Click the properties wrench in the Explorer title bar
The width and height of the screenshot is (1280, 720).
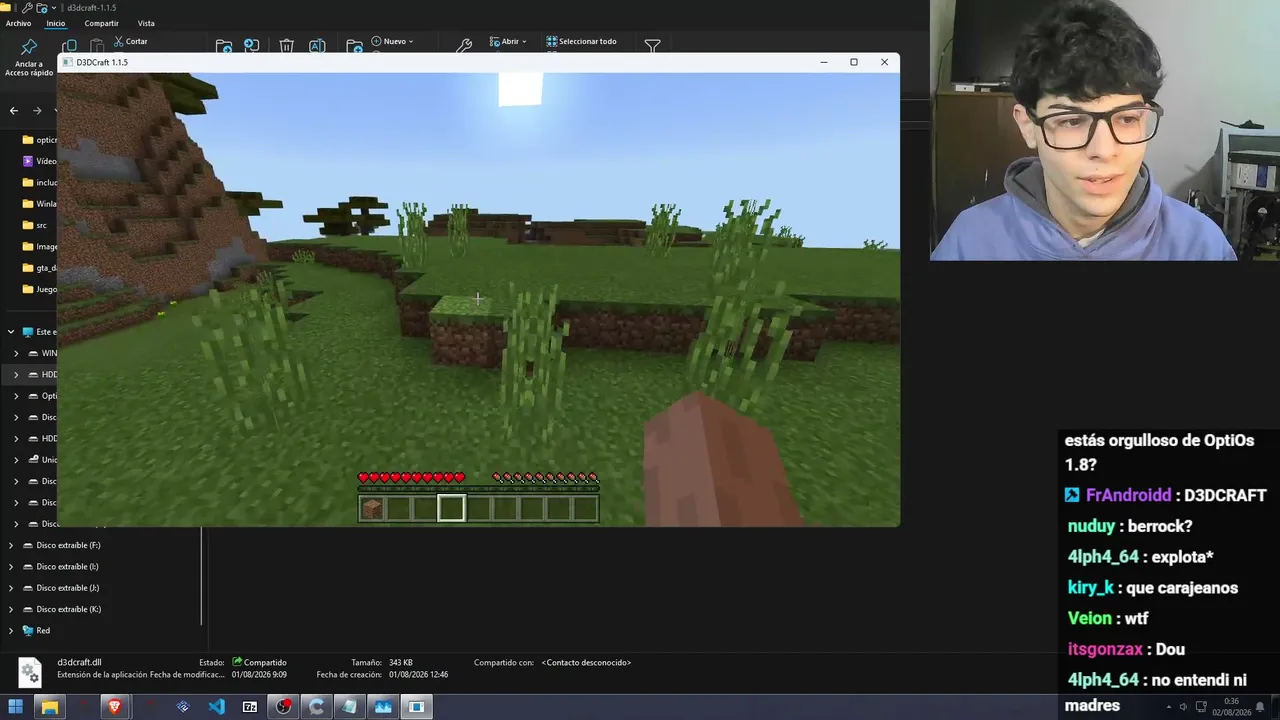pyautogui.click(x=27, y=8)
